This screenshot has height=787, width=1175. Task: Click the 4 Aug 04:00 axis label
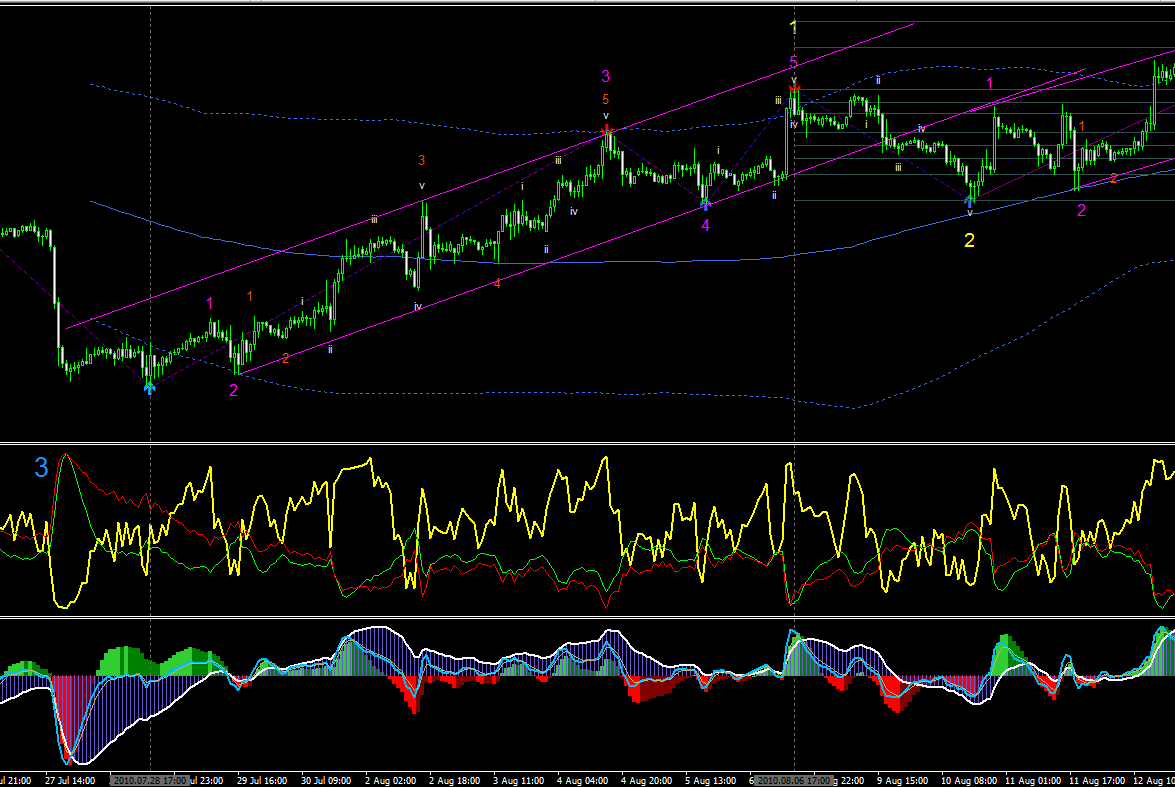(x=582, y=780)
